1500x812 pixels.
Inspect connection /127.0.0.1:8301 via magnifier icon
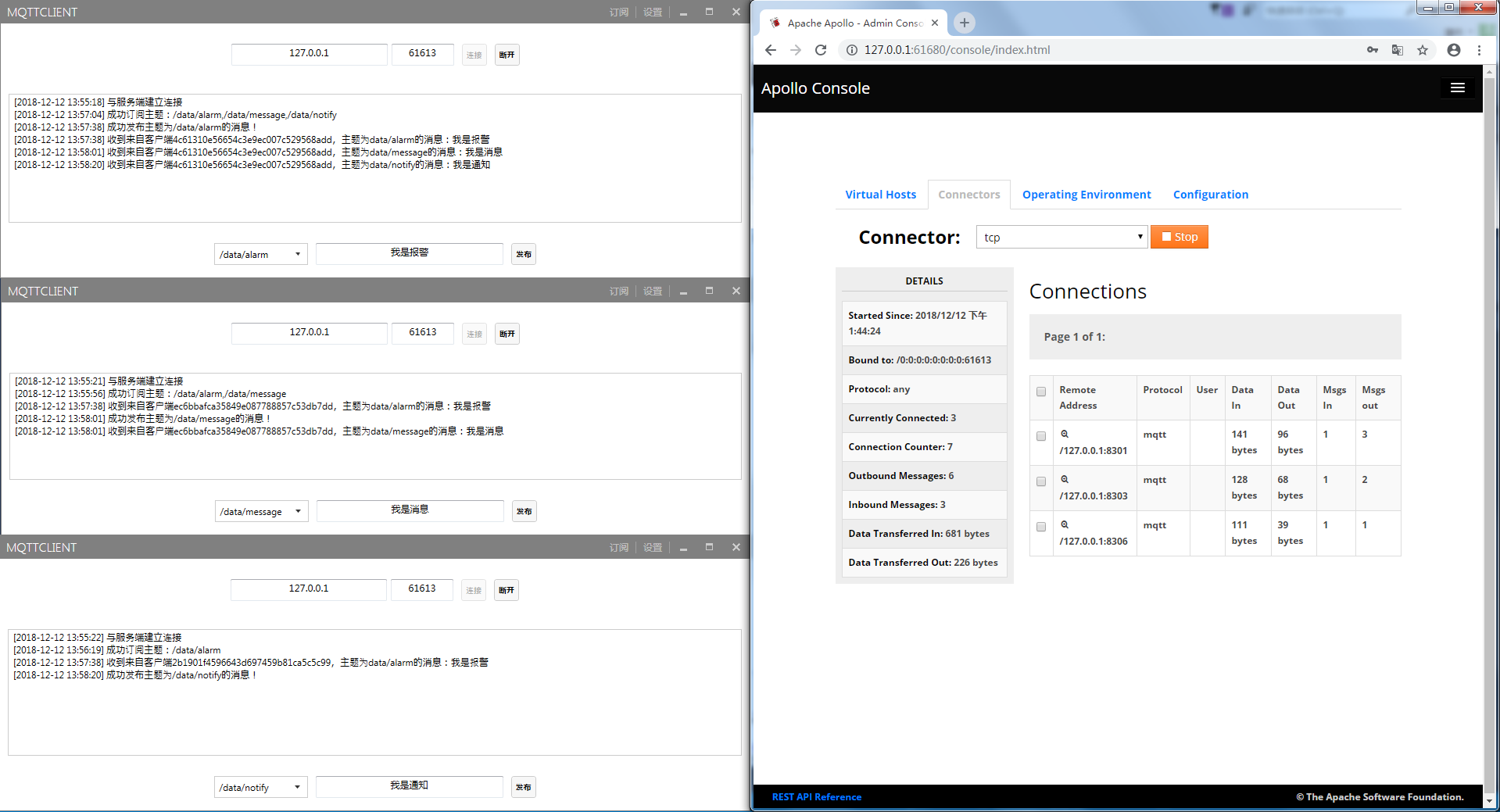click(x=1065, y=434)
